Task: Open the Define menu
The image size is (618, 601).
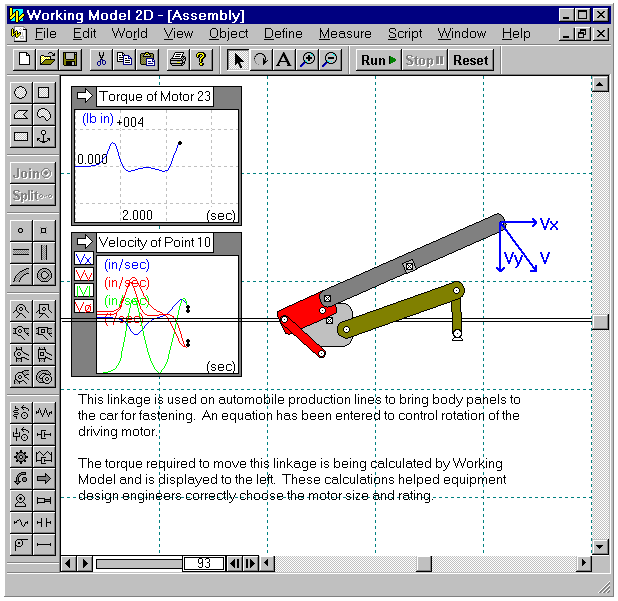Action: click(x=283, y=33)
